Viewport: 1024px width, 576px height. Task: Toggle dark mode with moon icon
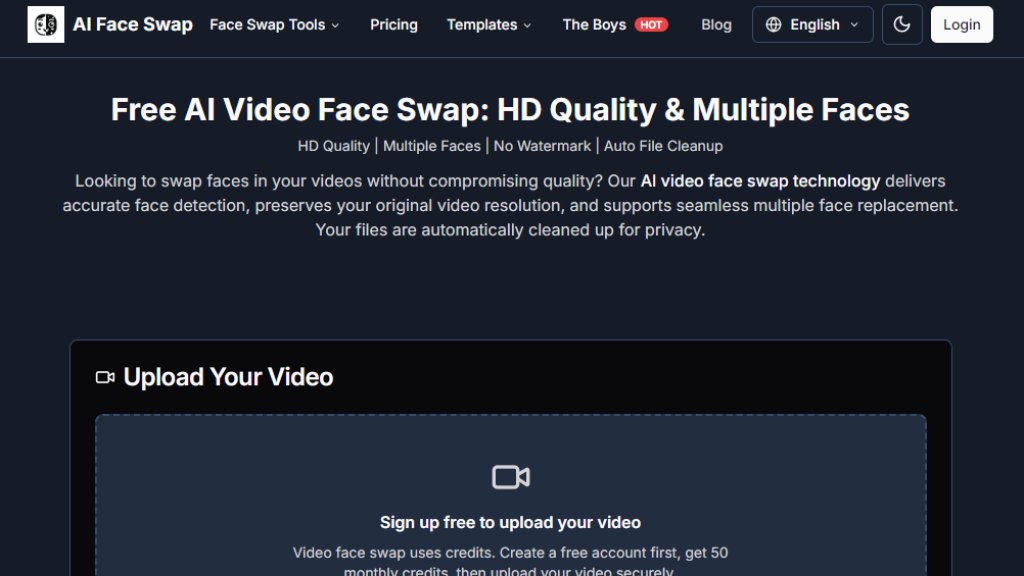point(902,25)
